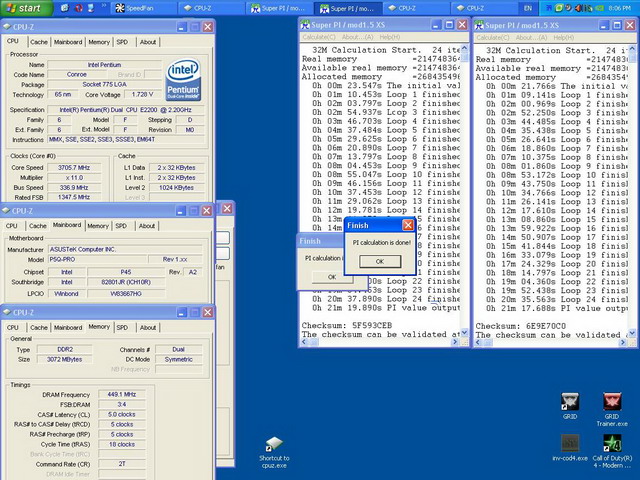The image size is (640, 480).
Task: Click the system clock showing 8:06 PM
Action: coord(620,8)
